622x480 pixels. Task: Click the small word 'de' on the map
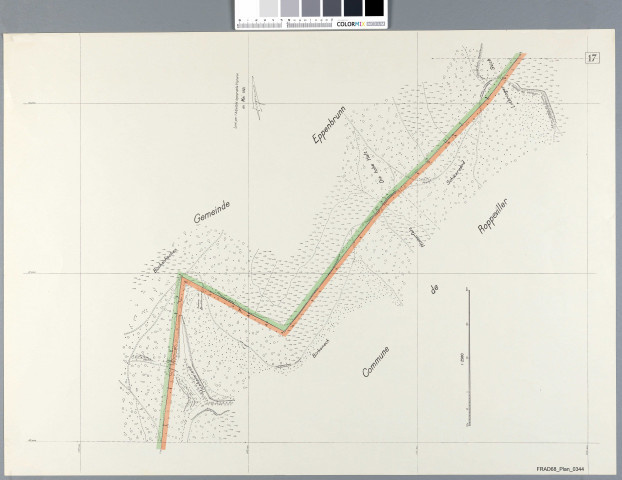coord(434,289)
